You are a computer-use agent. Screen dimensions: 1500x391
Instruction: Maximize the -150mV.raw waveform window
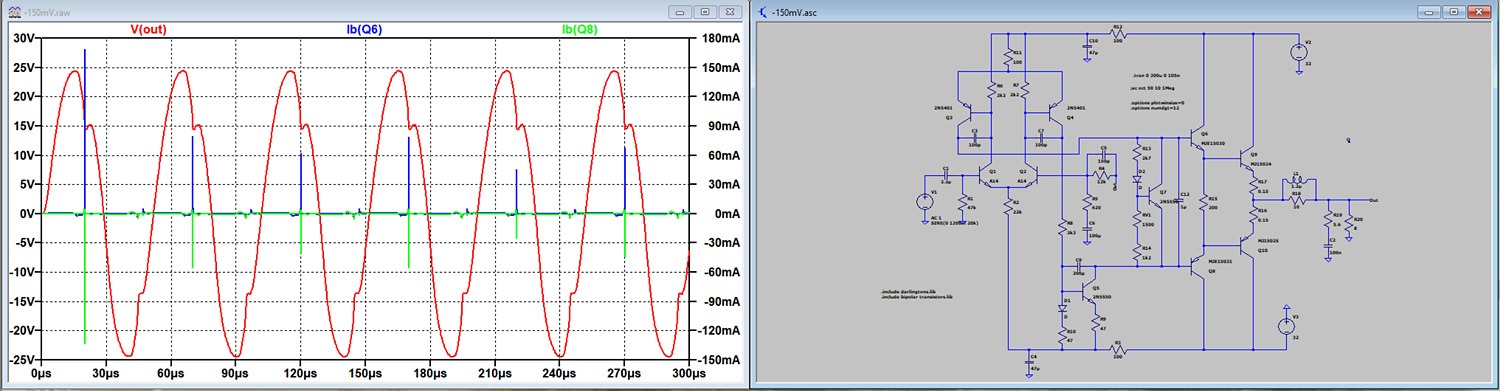click(704, 11)
